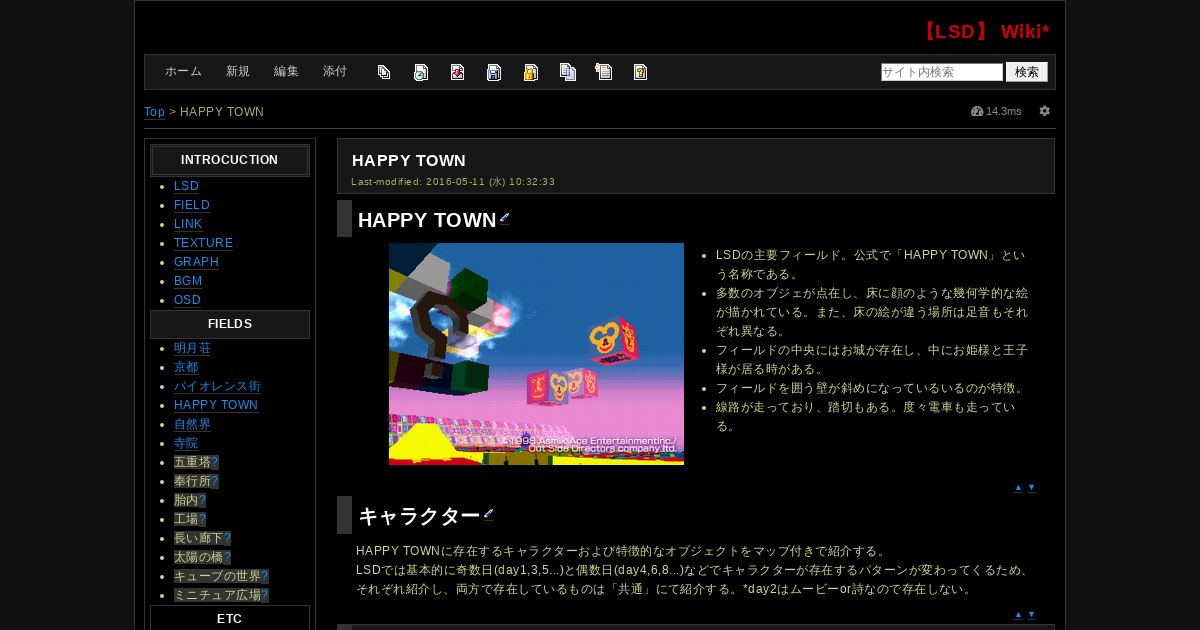Open the help question mark icon
The image size is (1200, 630).
tap(640, 72)
